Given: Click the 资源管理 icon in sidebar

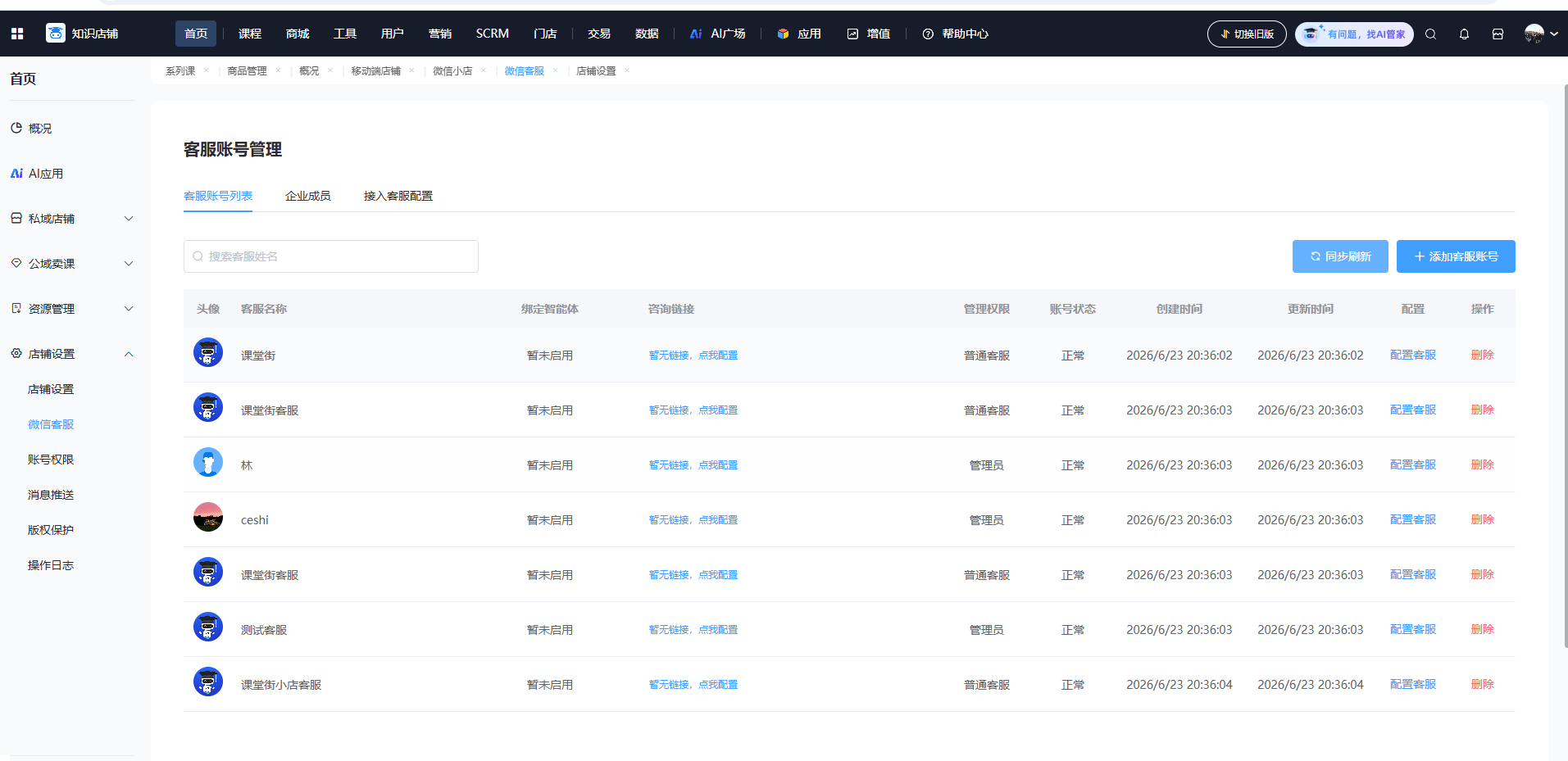Looking at the screenshot, I should coord(16,308).
